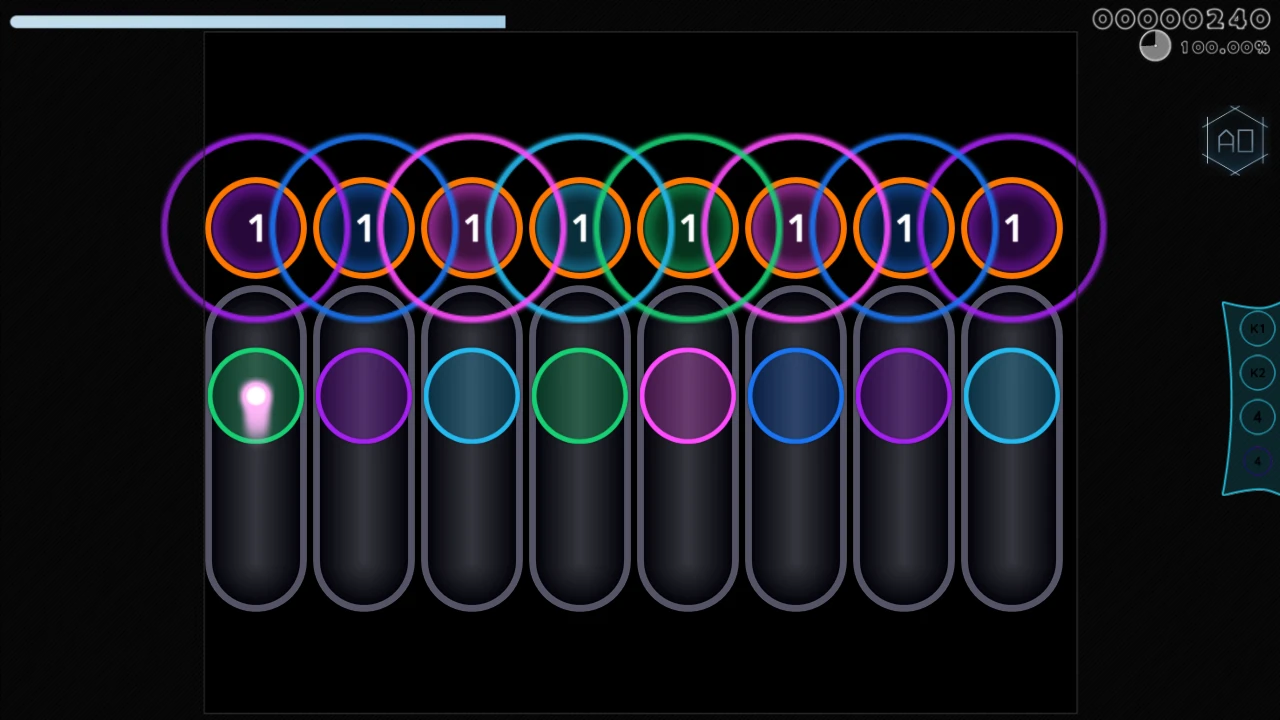Click the score counter showing 00000240
This screenshot has height=720, width=1280.
tap(1181, 19)
